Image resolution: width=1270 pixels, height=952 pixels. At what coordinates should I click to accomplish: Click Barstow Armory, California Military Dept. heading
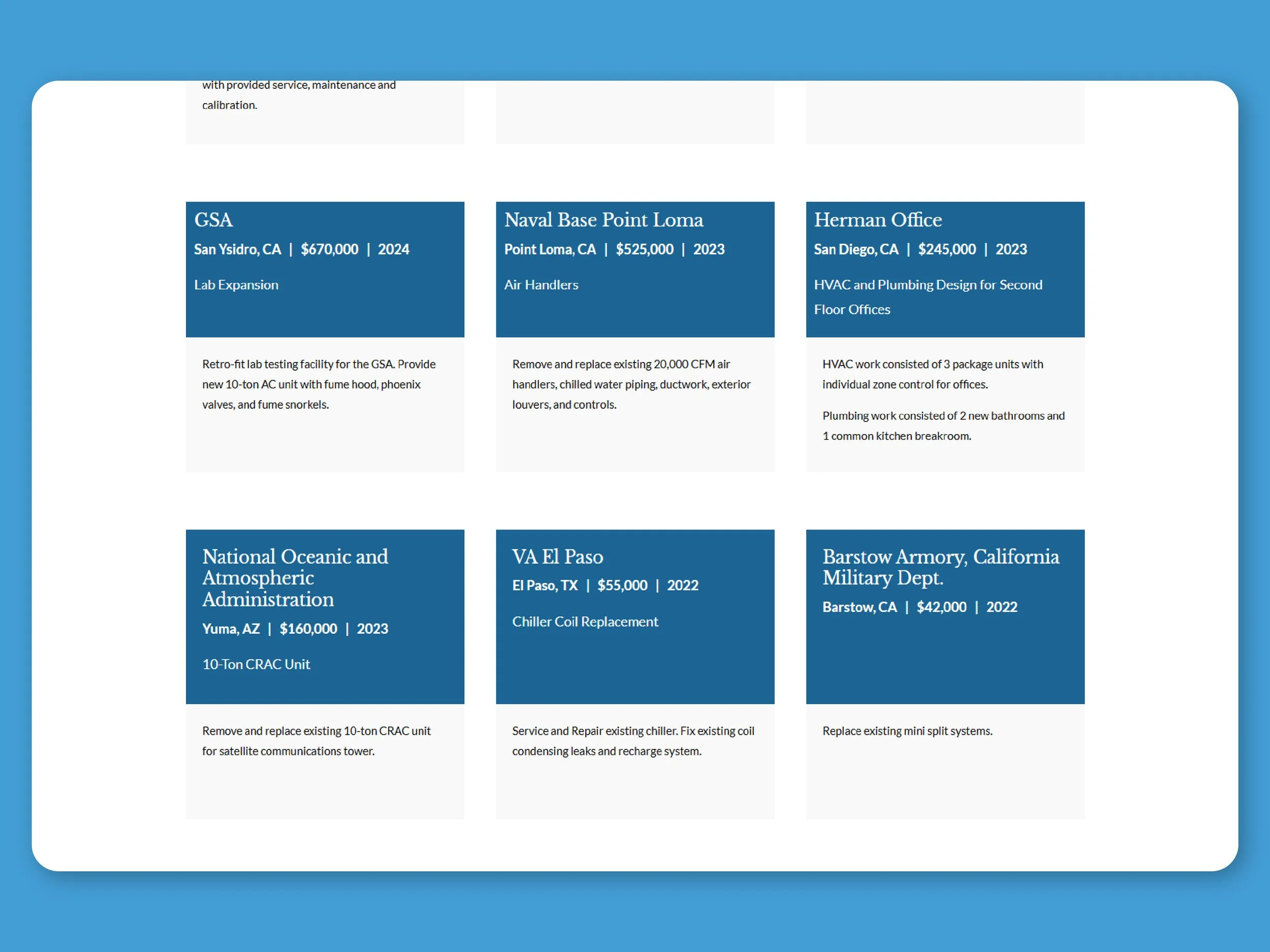(940, 567)
